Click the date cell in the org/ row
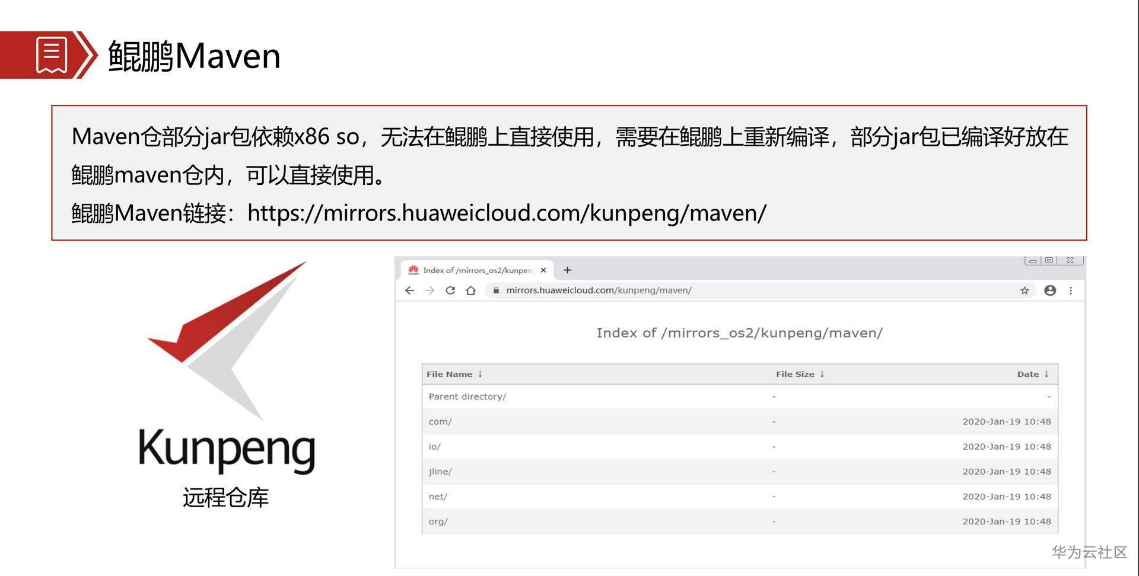Image resolution: width=1139 pixels, height=576 pixels. [1007, 522]
